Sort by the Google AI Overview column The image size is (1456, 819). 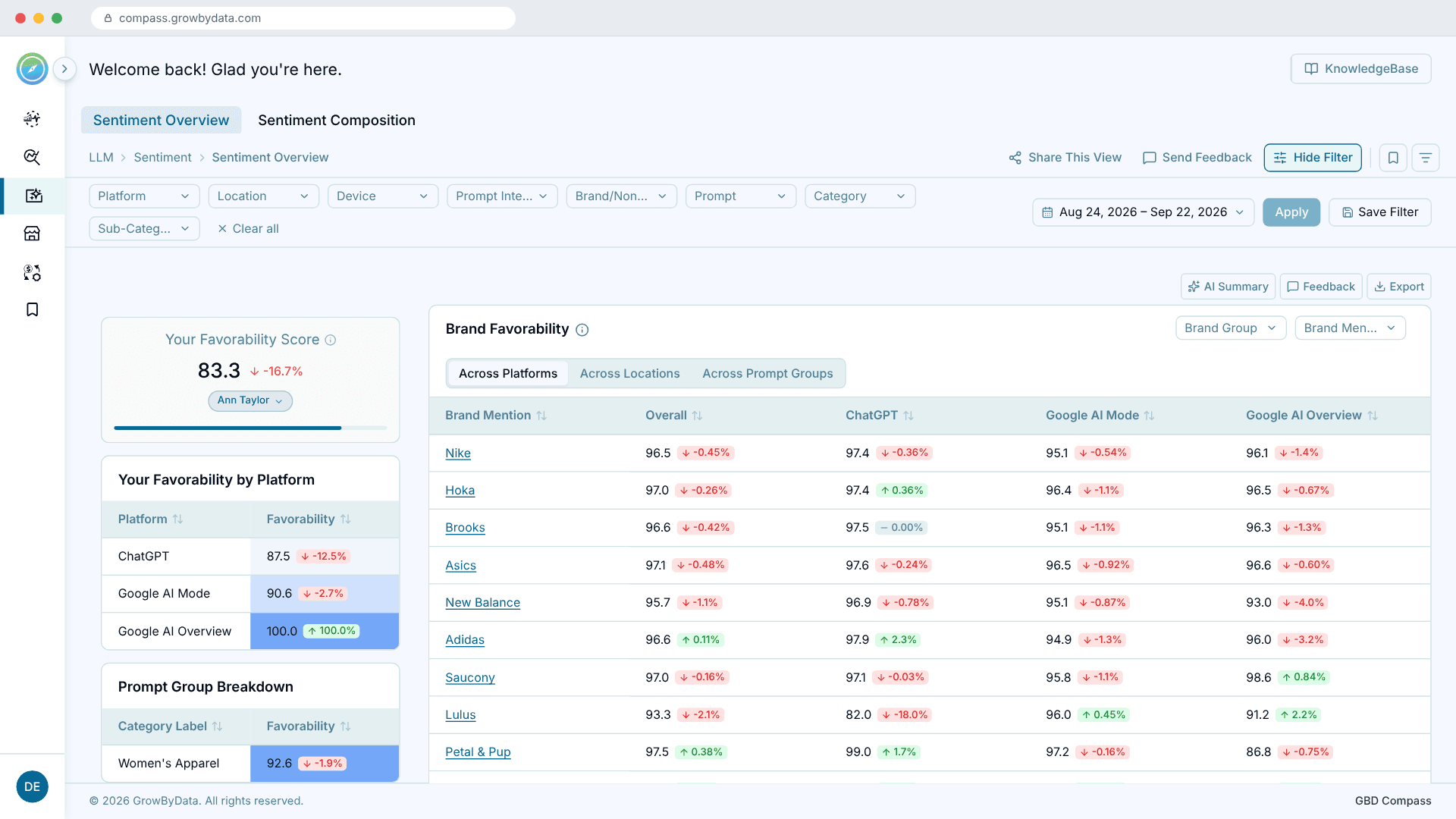(x=1372, y=416)
